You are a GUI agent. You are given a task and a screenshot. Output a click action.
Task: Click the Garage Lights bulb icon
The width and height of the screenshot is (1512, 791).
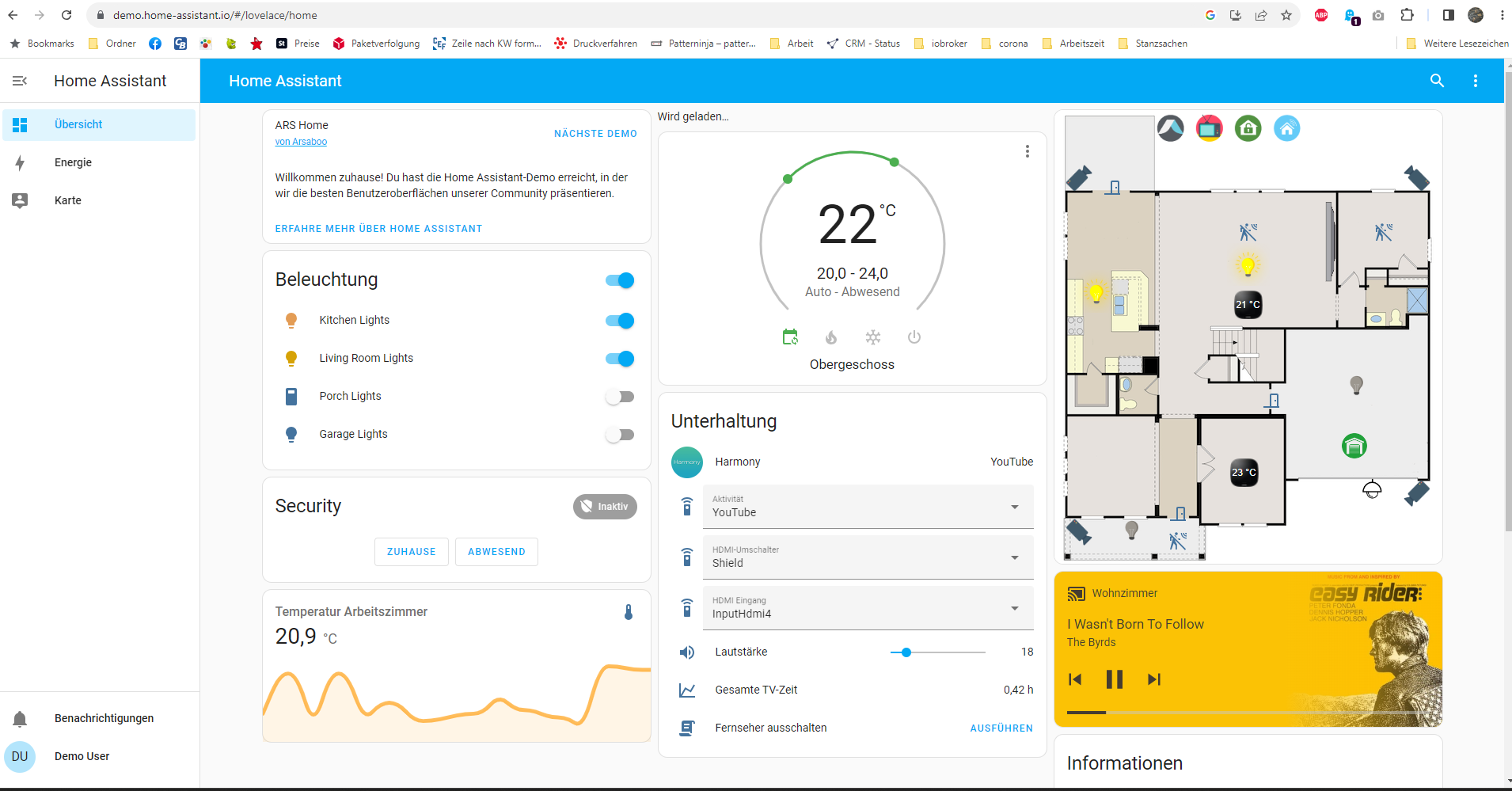291,434
